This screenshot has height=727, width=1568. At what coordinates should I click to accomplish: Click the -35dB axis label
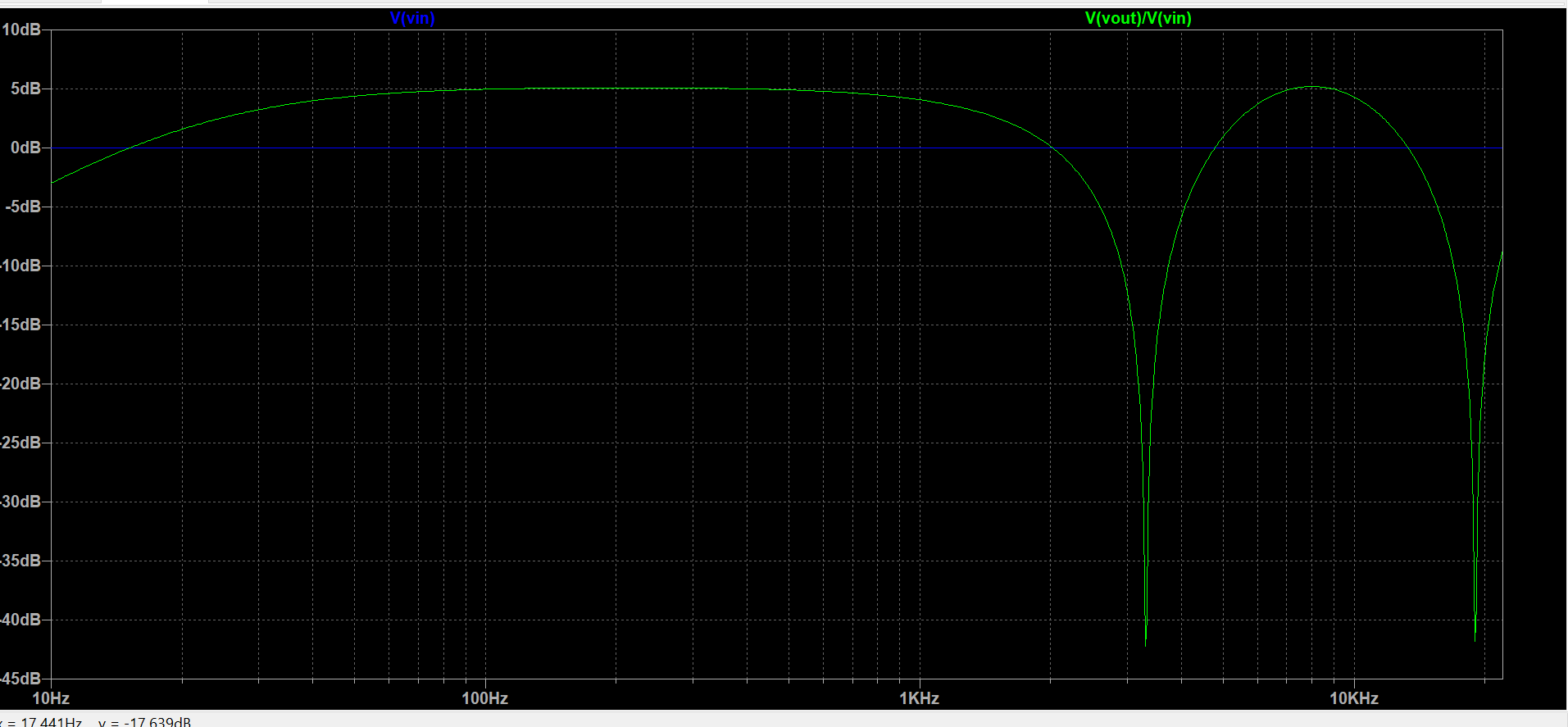(x=20, y=561)
